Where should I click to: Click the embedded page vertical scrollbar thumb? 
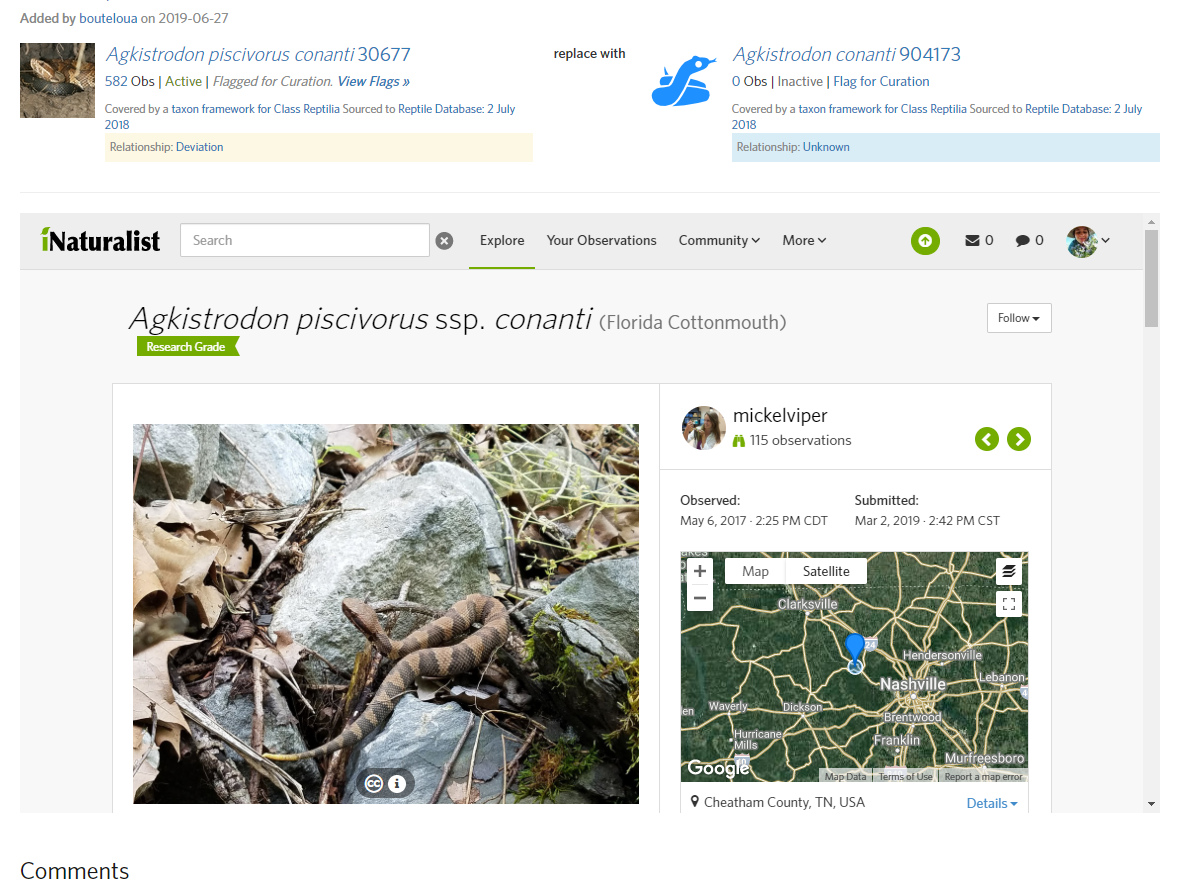coord(1151,278)
